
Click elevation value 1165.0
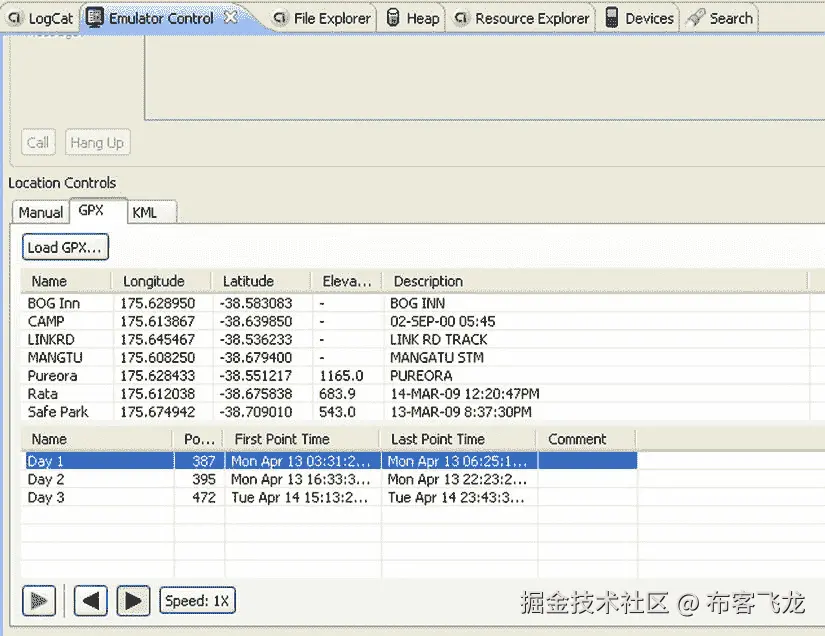coord(341,376)
